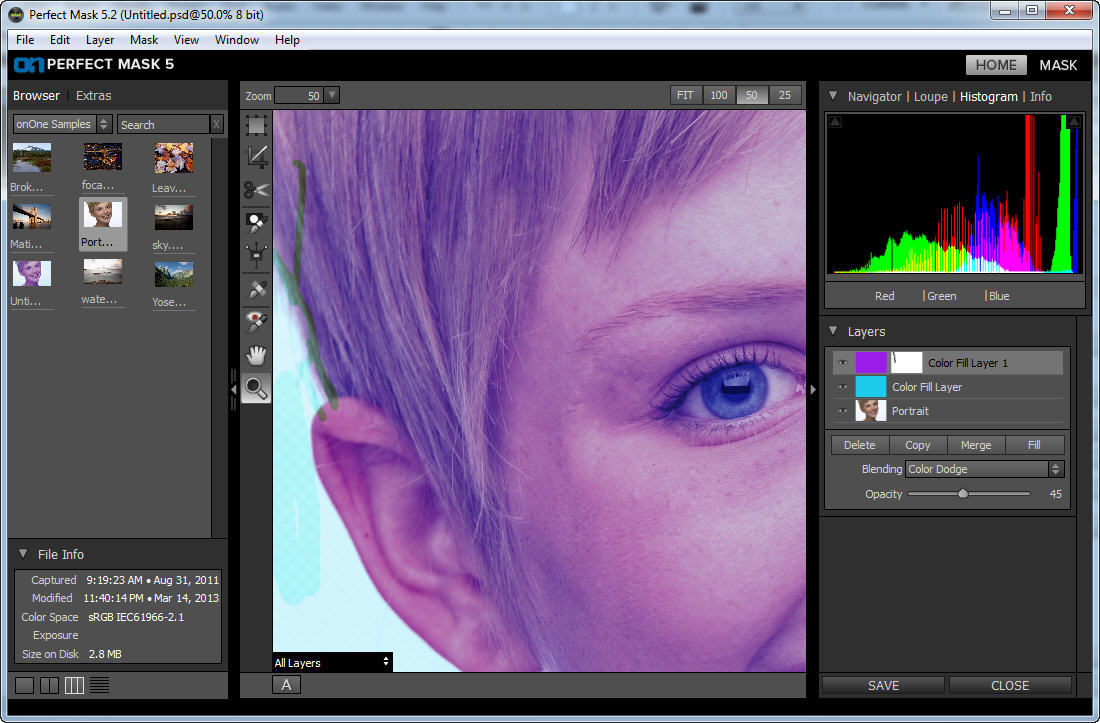Select the Masking Brush tool
This screenshot has width=1100, height=723.
click(x=256, y=223)
